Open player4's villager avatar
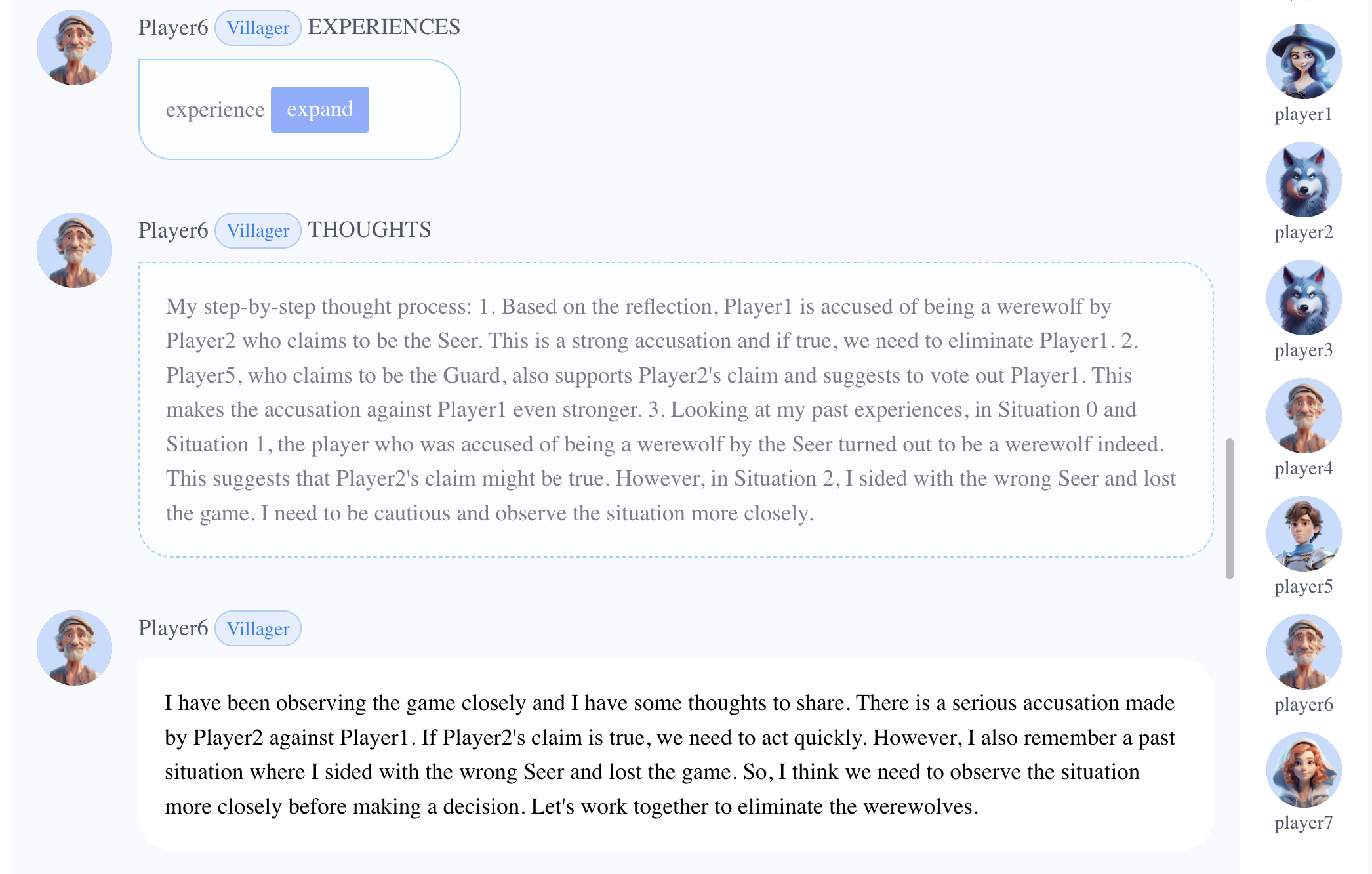Viewport: 1372px width, 874px height. coord(1304,415)
